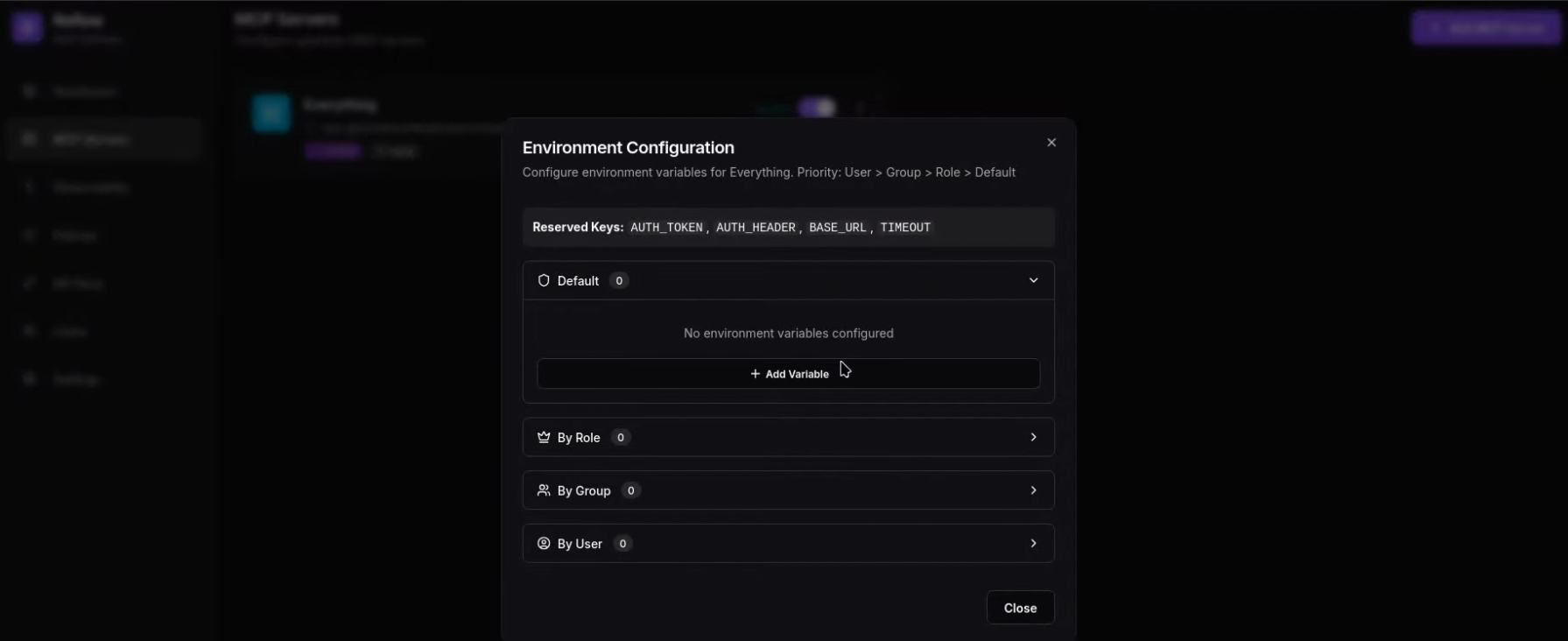Click "No environment variables configured" message
Screen dimensions: 1568x641
788,334
